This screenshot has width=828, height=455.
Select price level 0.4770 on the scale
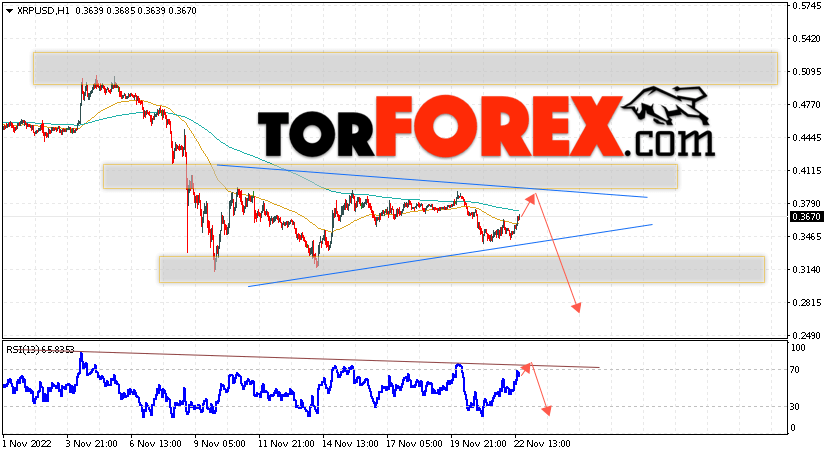[x=806, y=105]
